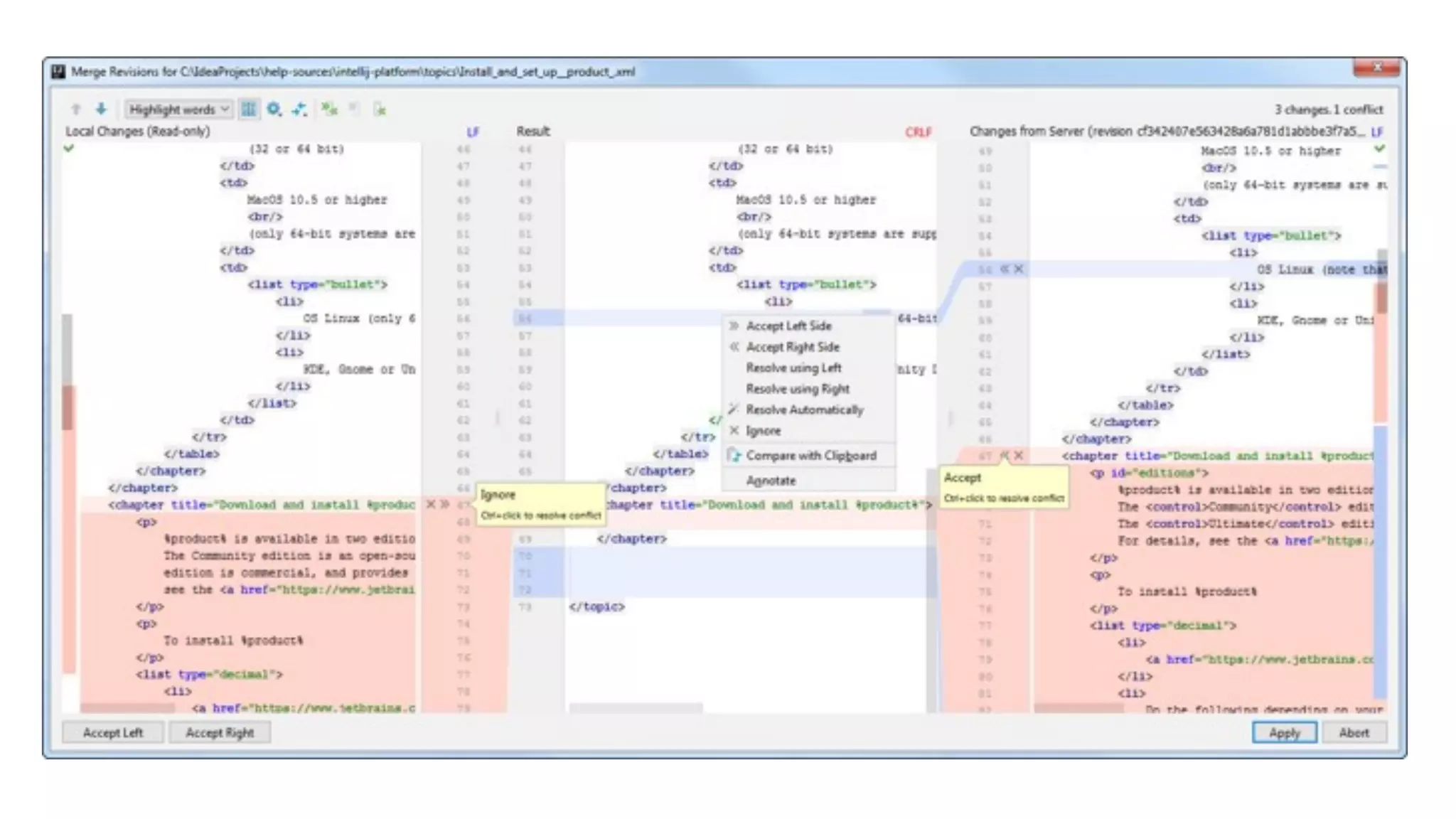Click ignore X next to OS Linux line
The width and height of the screenshot is (1456, 819).
1019,269
